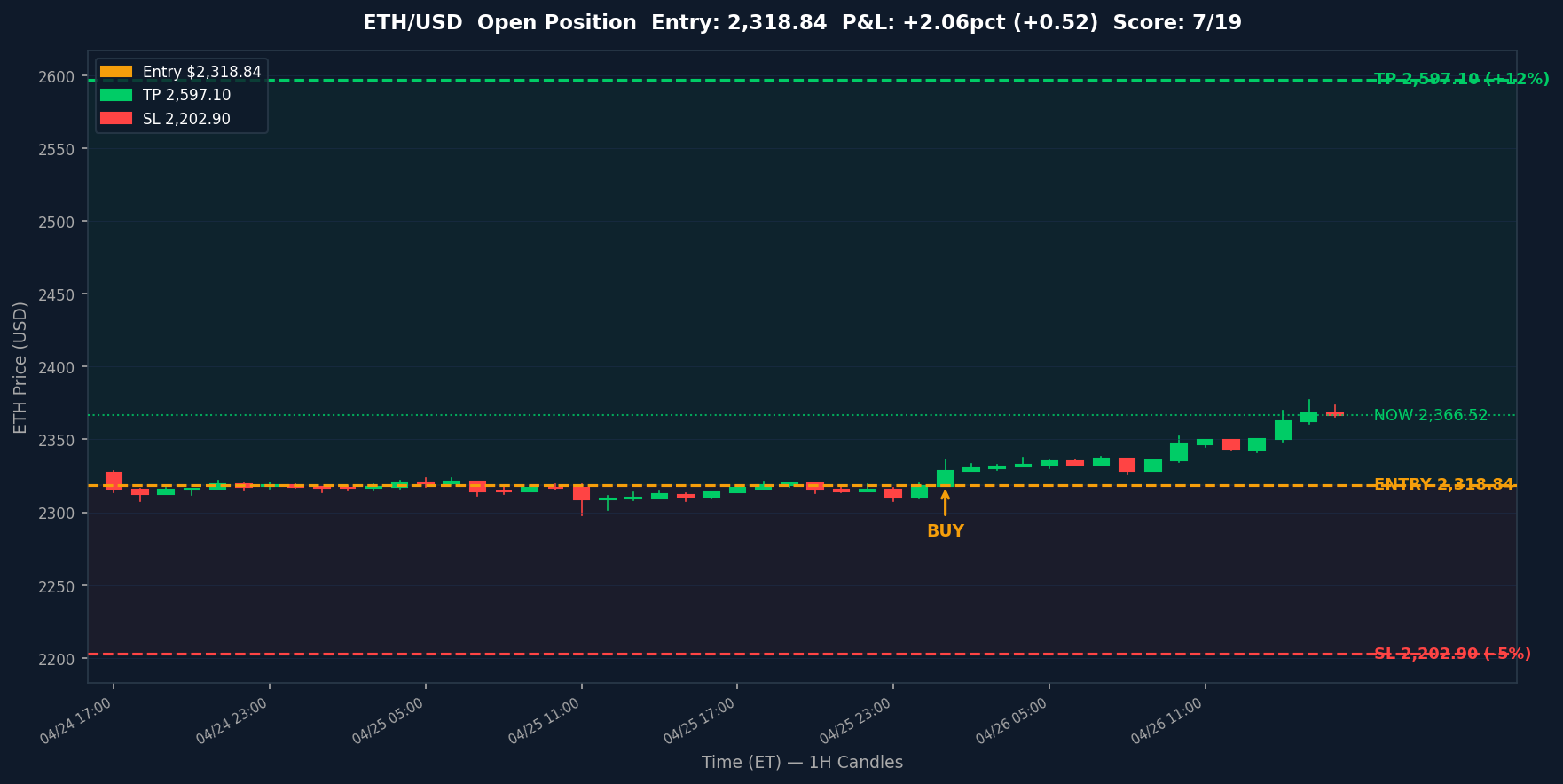Click the 'SL 2,202.90 (-5%)' line label
Screen dimensions: 1563x784
pyautogui.click(x=1452, y=654)
